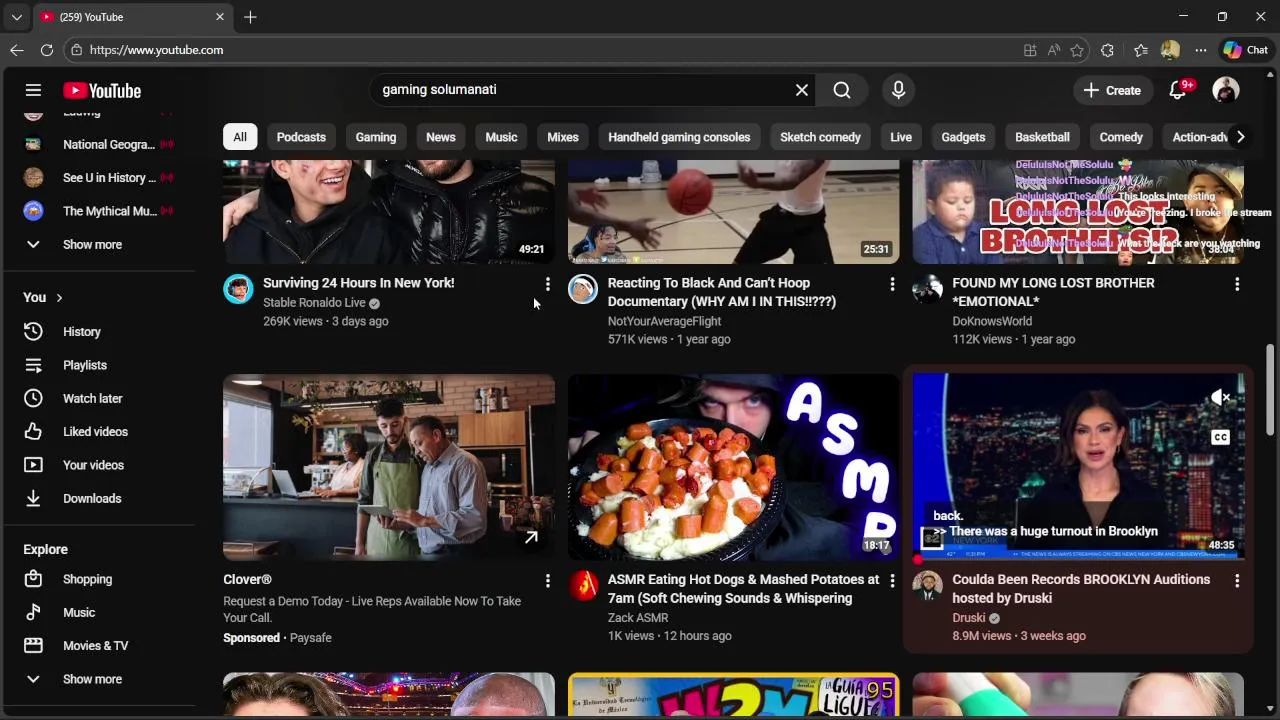
Task: Search with your voice microphone
Action: pyautogui.click(x=898, y=90)
